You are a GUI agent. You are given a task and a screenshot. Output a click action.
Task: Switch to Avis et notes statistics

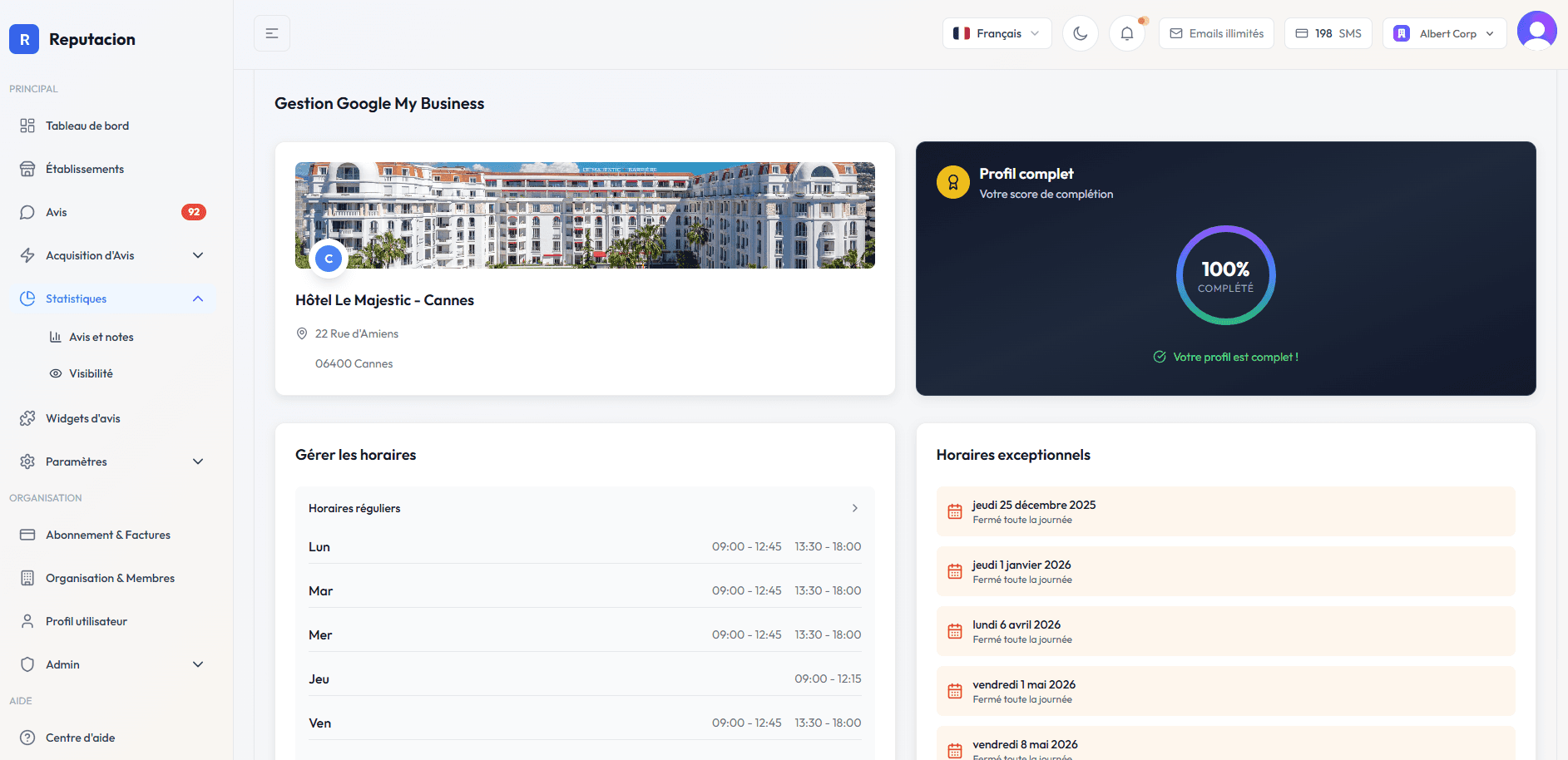point(101,337)
